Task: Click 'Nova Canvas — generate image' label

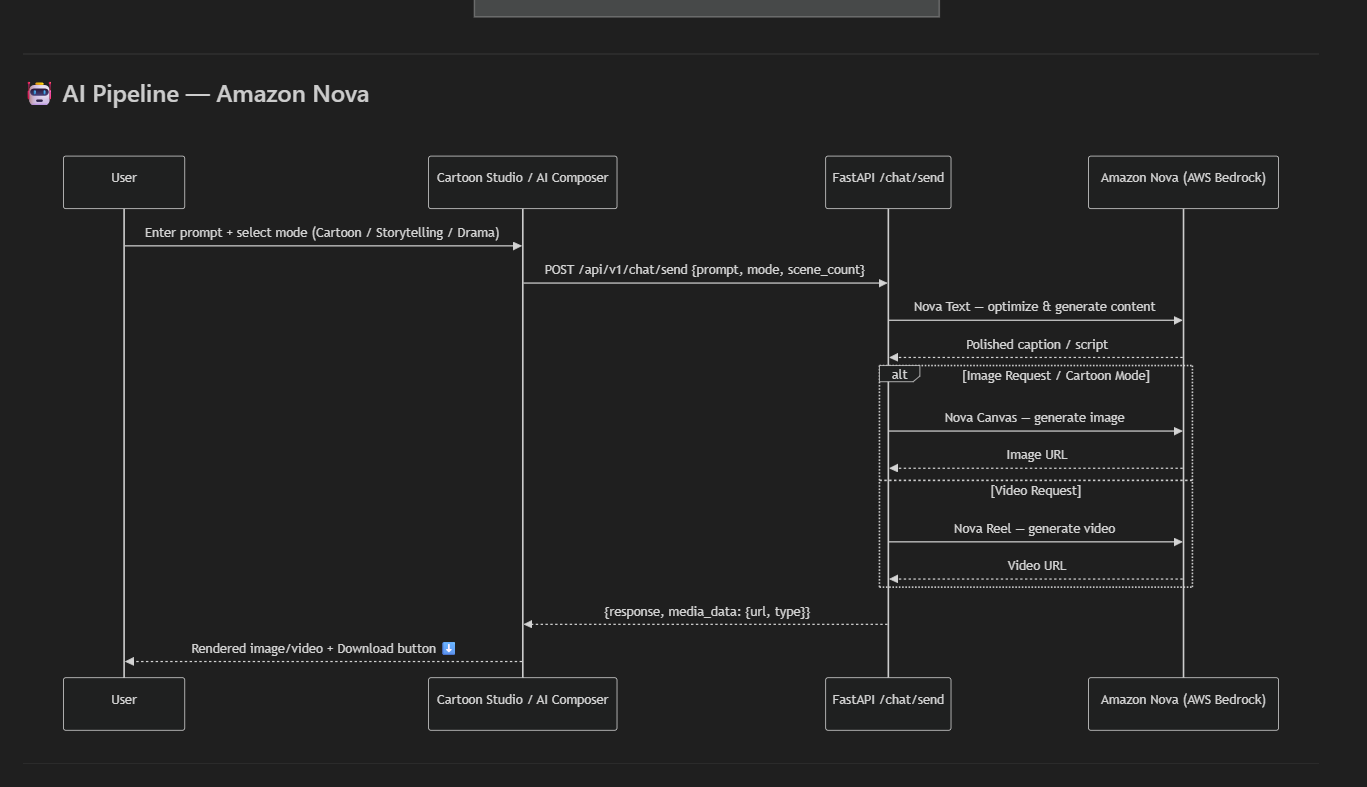Action: pos(1034,418)
